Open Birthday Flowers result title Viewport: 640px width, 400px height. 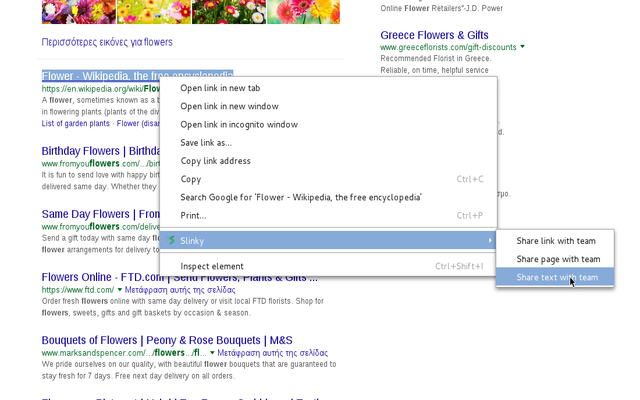(101, 151)
